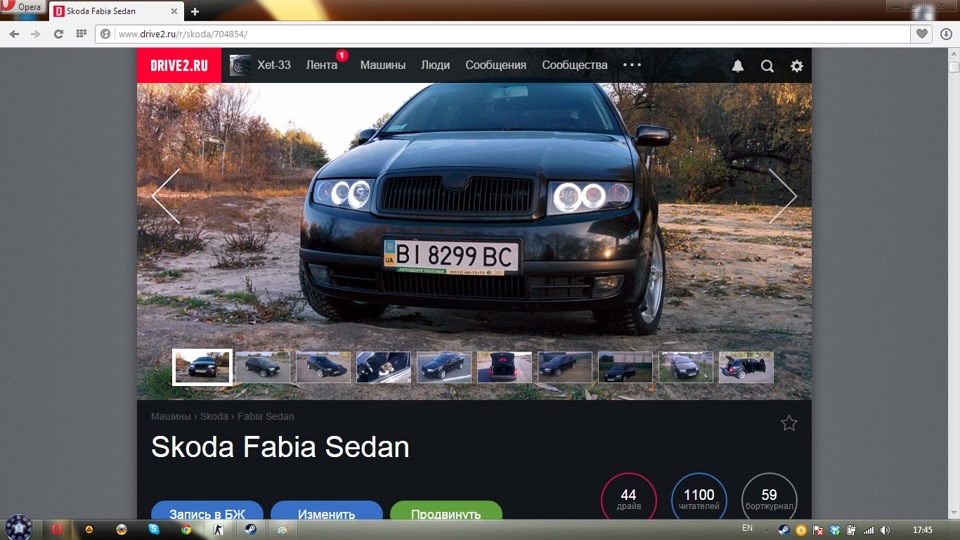
Task: Expand the three-dots more menu
Action: pyautogui.click(x=632, y=65)
